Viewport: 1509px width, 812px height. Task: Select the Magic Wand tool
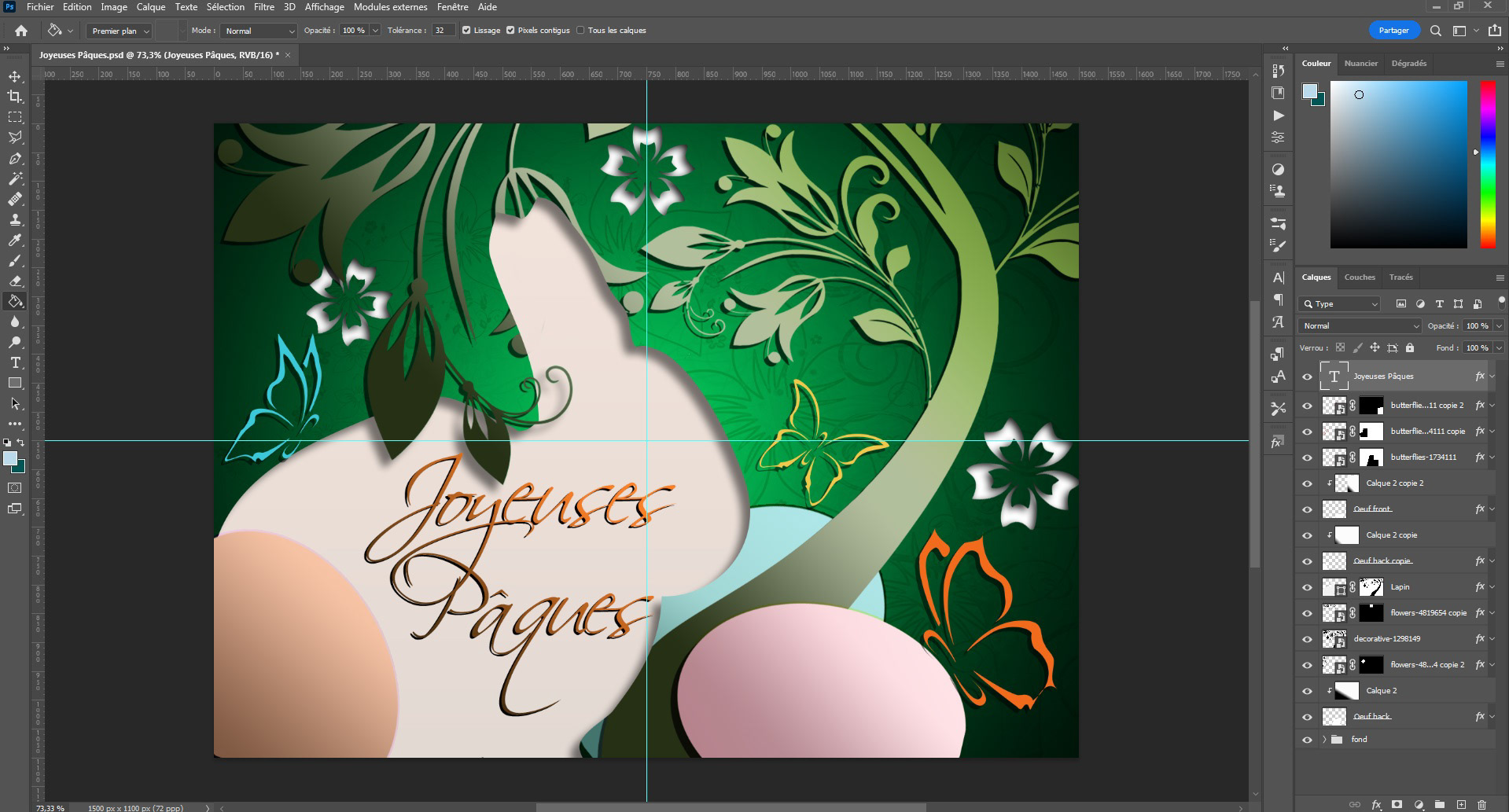click(15, 178)
